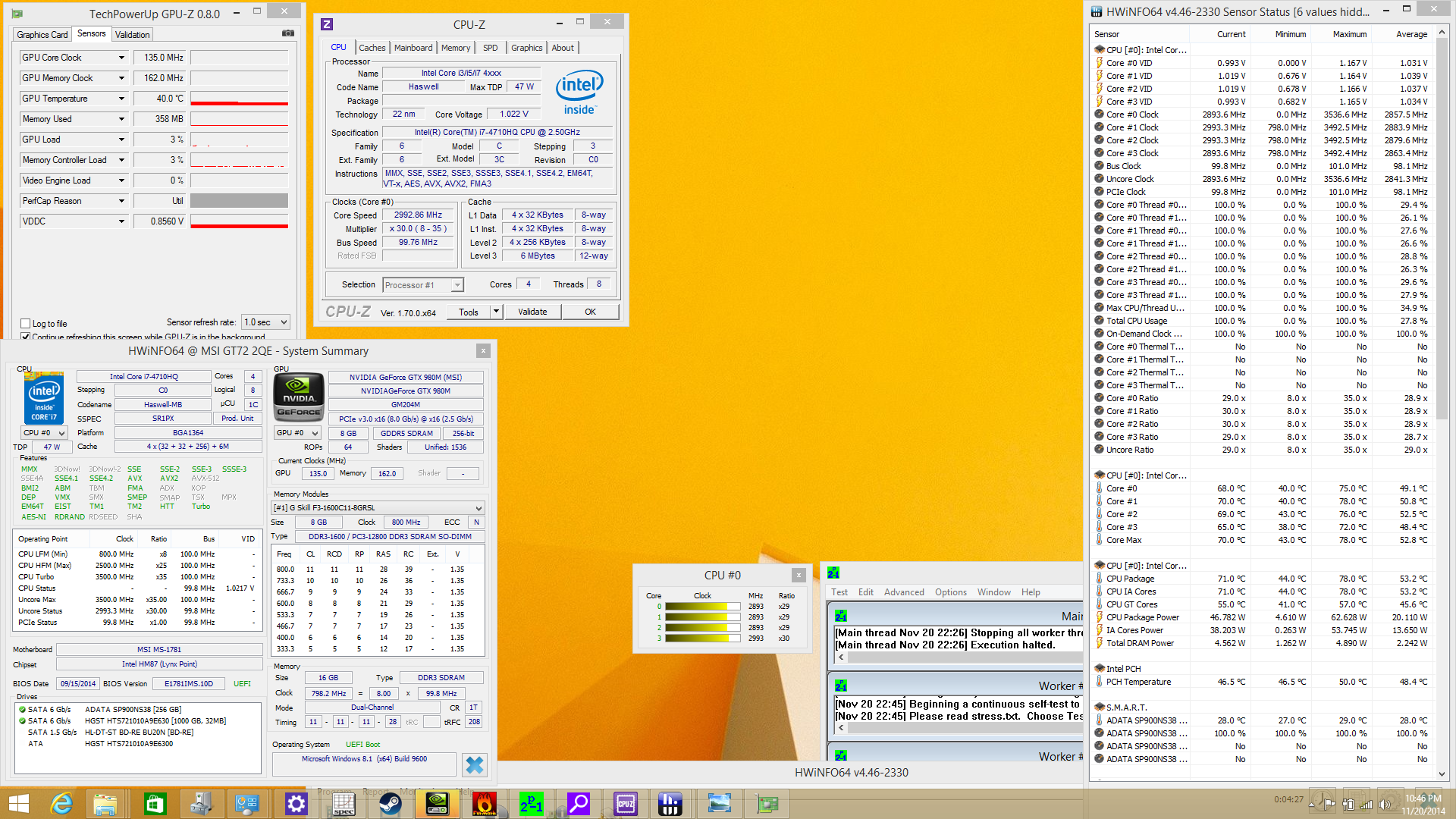Click the CPU [#0] sensor group chip icon at top
This screenshot has height=819, width=1456.
(x=1099, y=50)
